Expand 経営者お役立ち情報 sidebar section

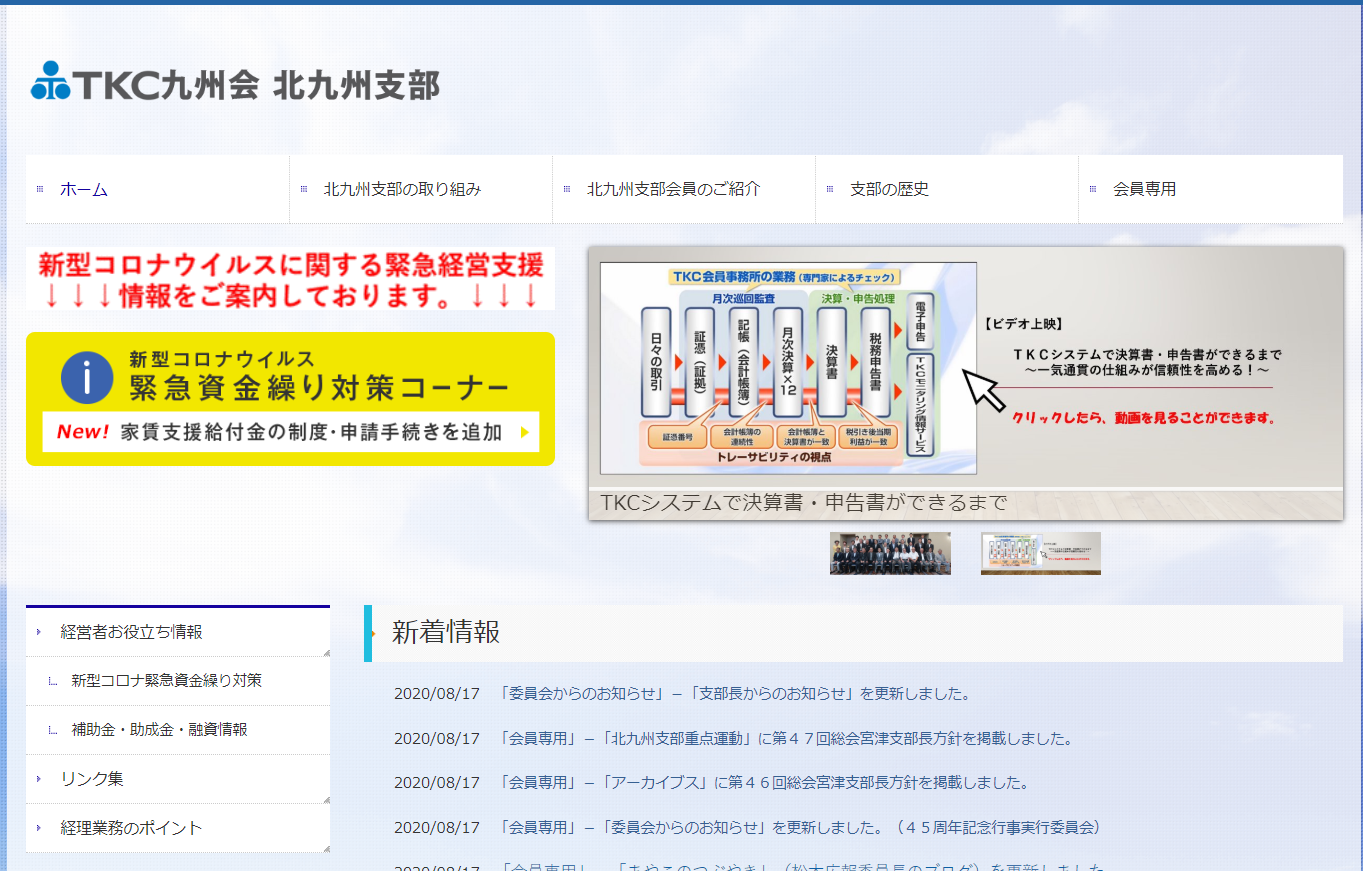(178, 632)
